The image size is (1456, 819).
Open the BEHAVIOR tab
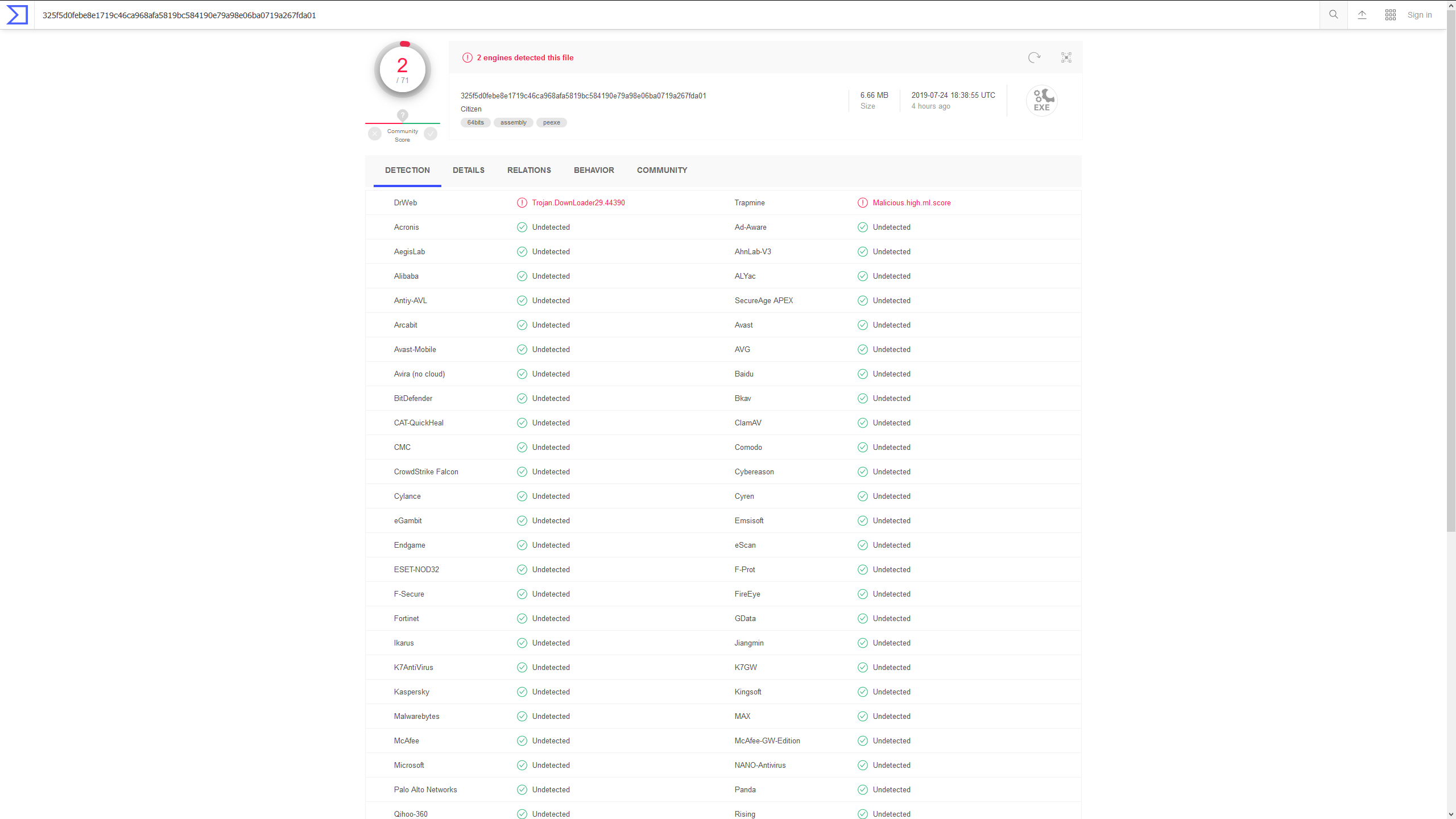tap(593, 170)
